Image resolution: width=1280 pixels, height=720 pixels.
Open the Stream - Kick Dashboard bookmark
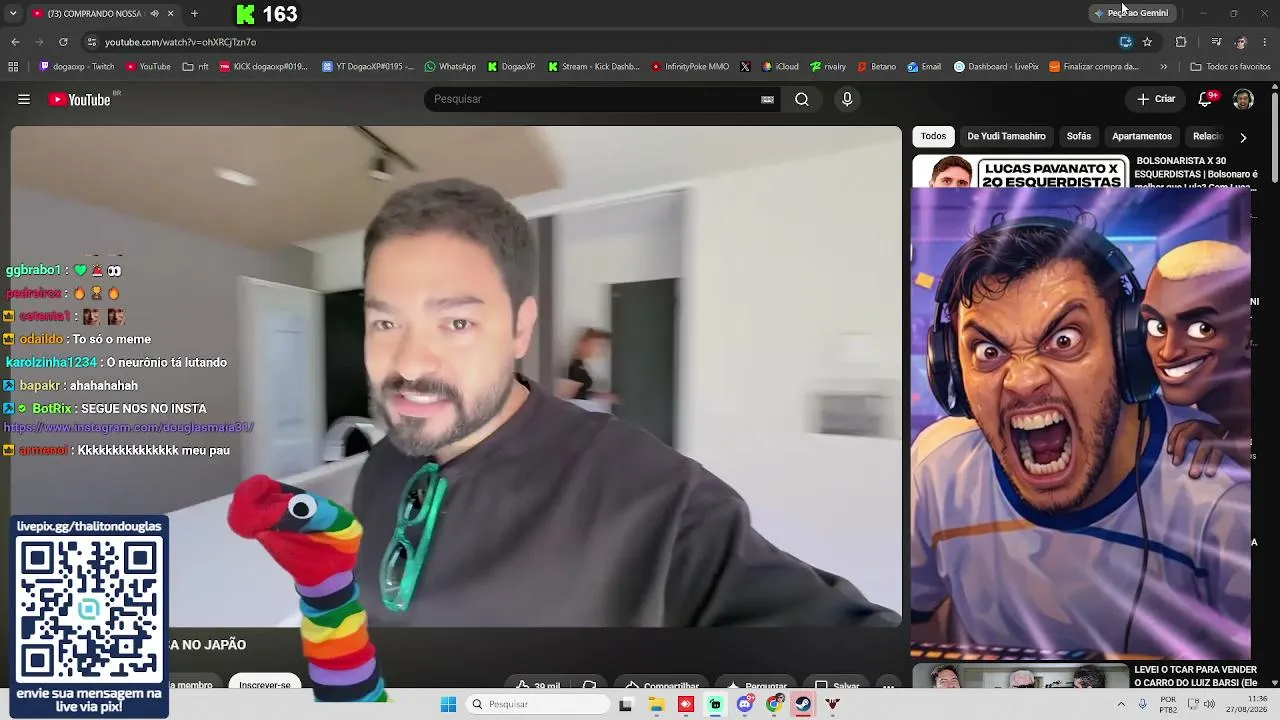tap(593, 67)
